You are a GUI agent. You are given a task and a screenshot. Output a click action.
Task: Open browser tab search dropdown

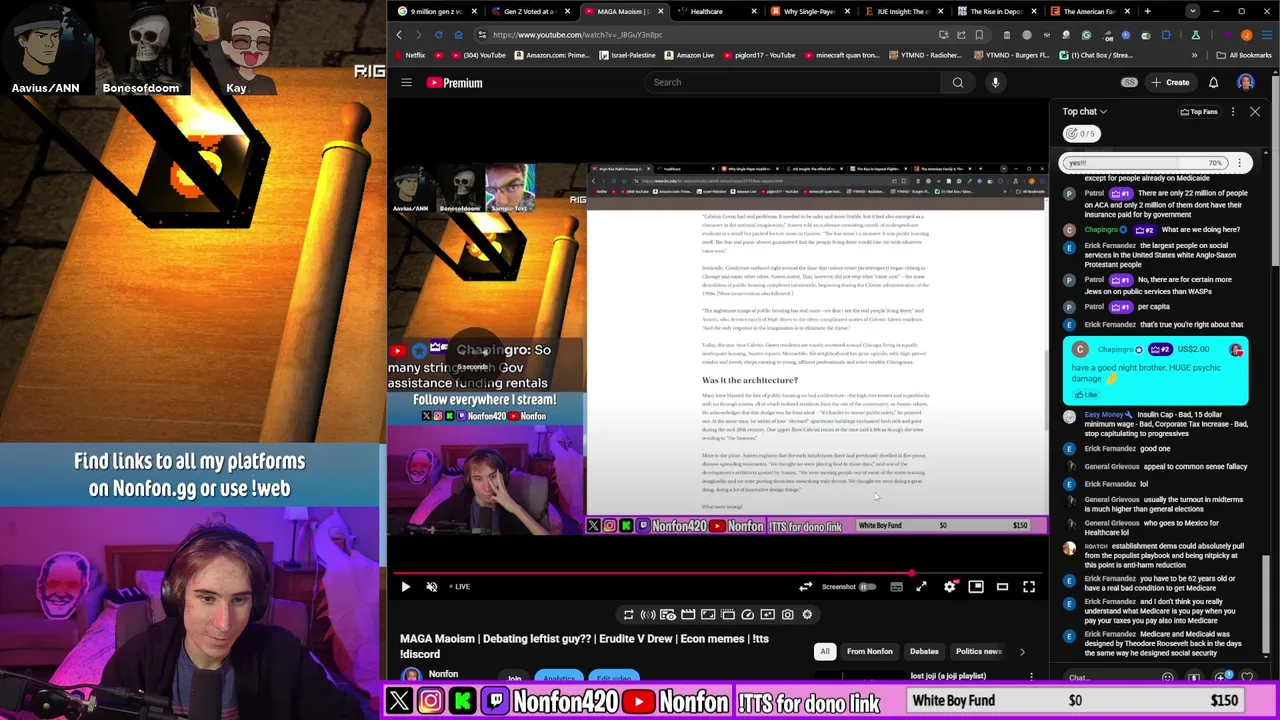[1192, 12]
